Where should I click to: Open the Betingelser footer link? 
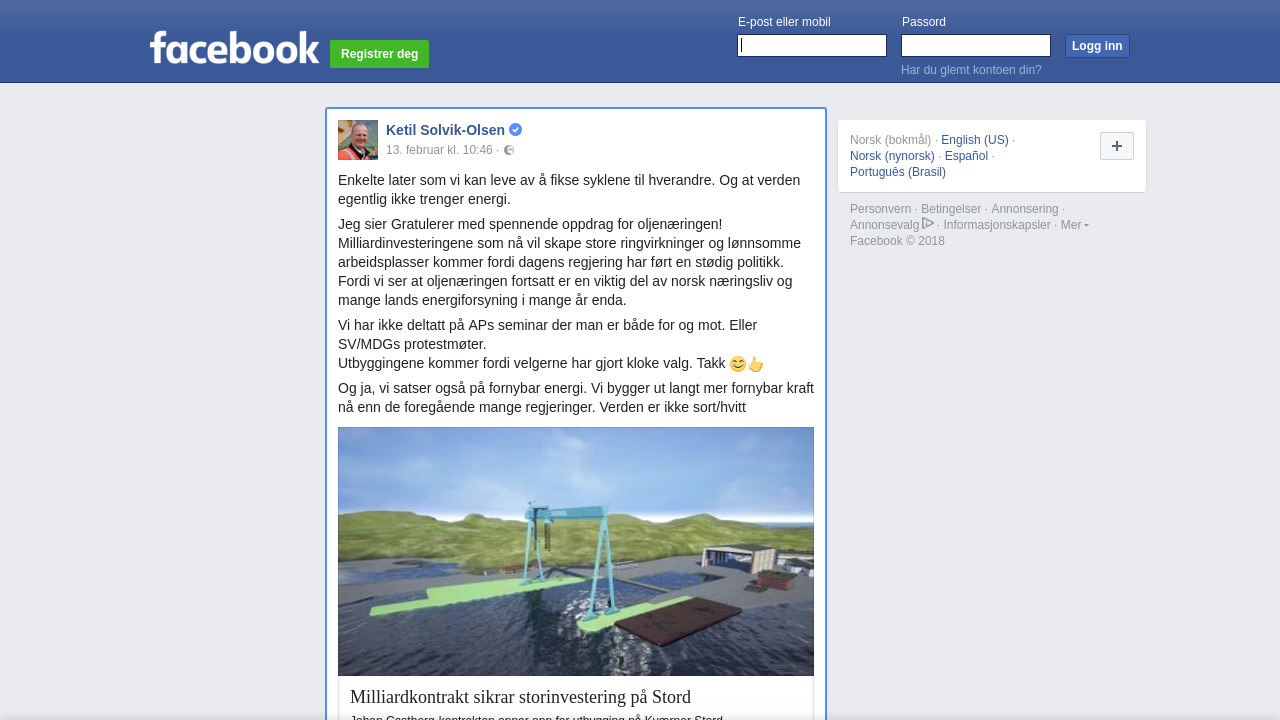coord(951,209)
